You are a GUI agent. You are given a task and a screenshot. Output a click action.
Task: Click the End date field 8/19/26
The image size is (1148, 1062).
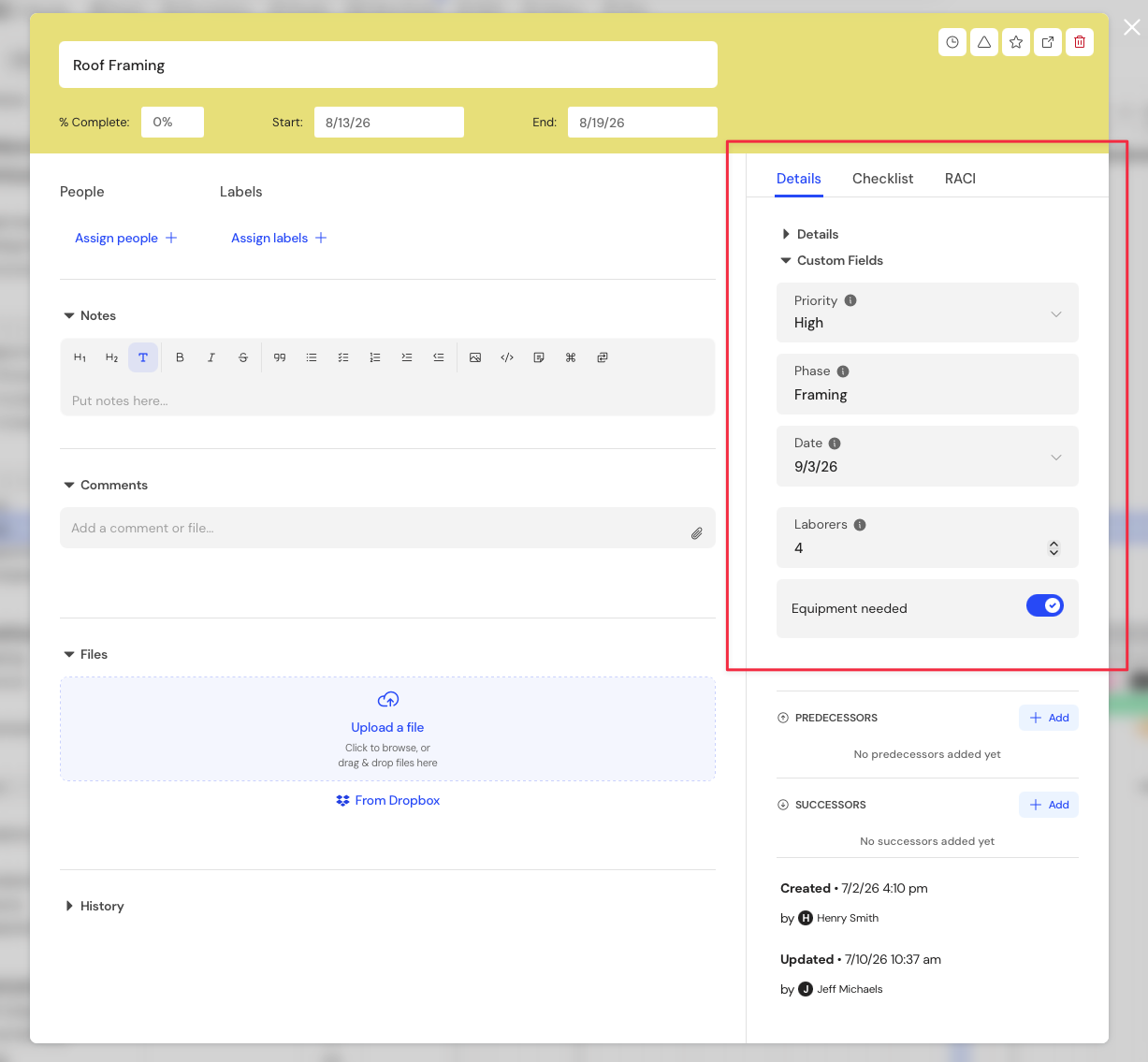pos(643,122)
